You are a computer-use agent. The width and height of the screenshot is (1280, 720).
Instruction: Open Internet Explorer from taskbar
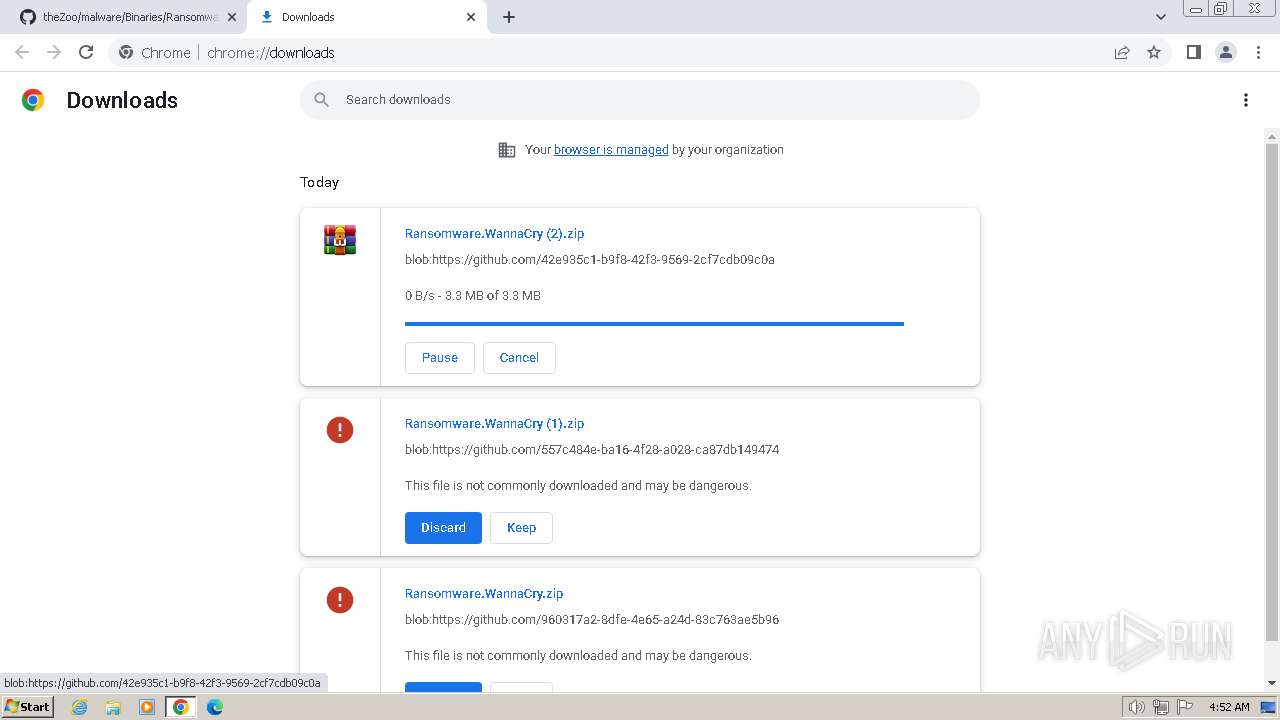(79, 707)
